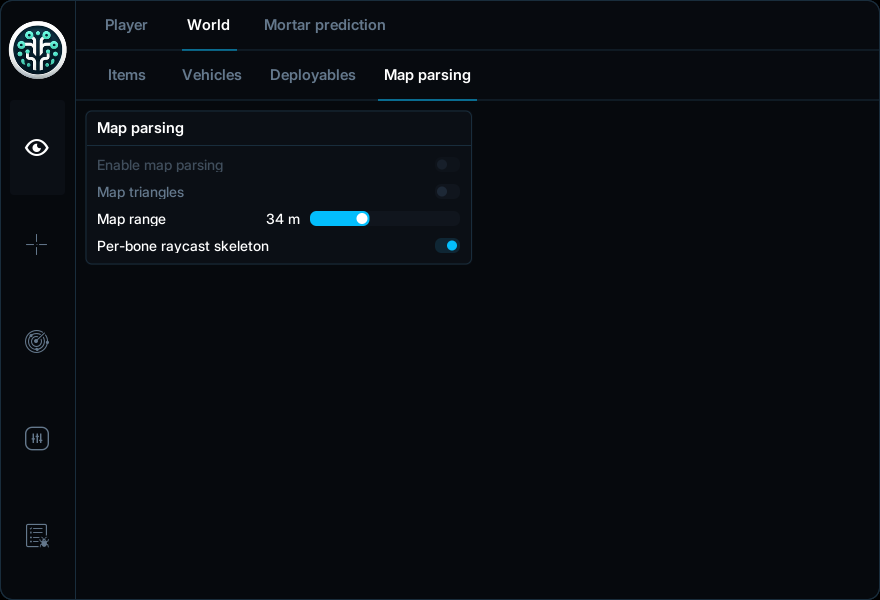Open the radar section icon

(37, 341)
